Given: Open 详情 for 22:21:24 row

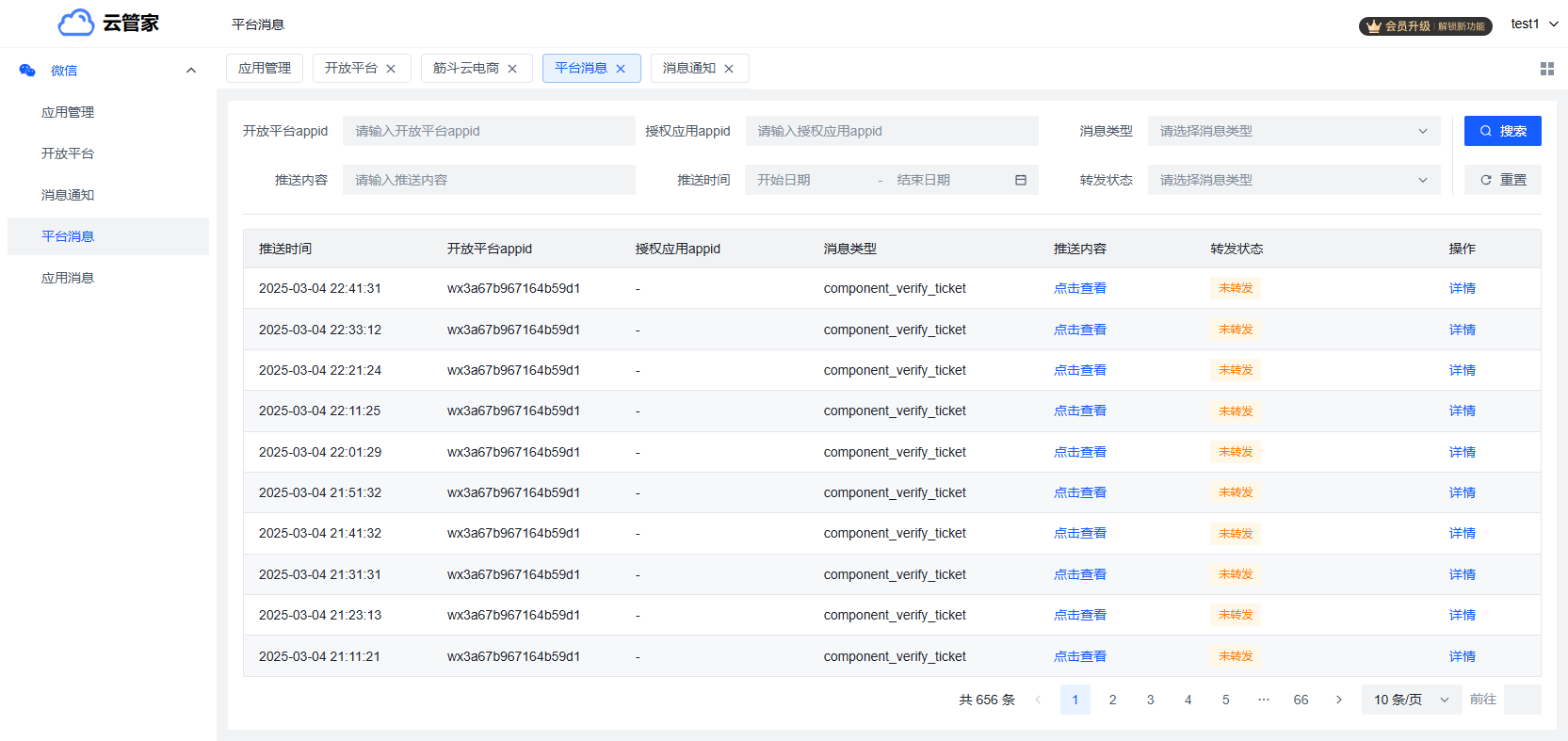Looking at the screenshot, I should coord(1463,370).
